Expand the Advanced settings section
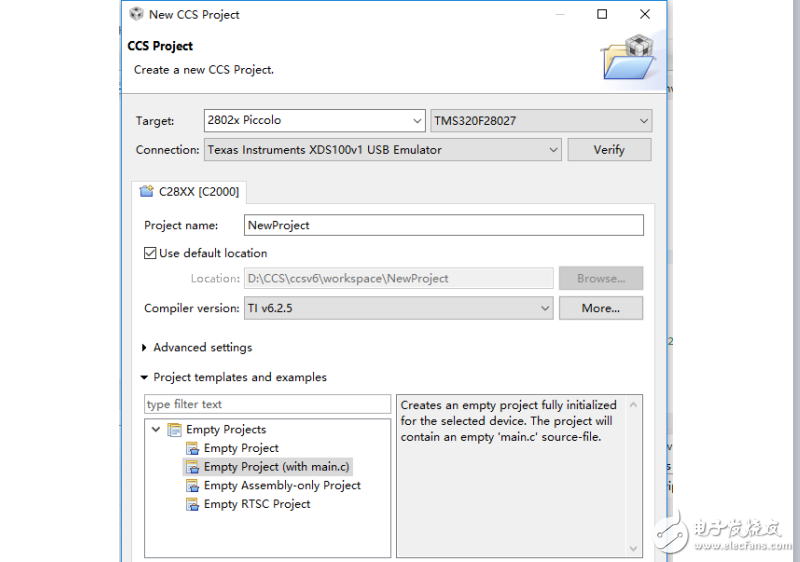 point(146,347)
